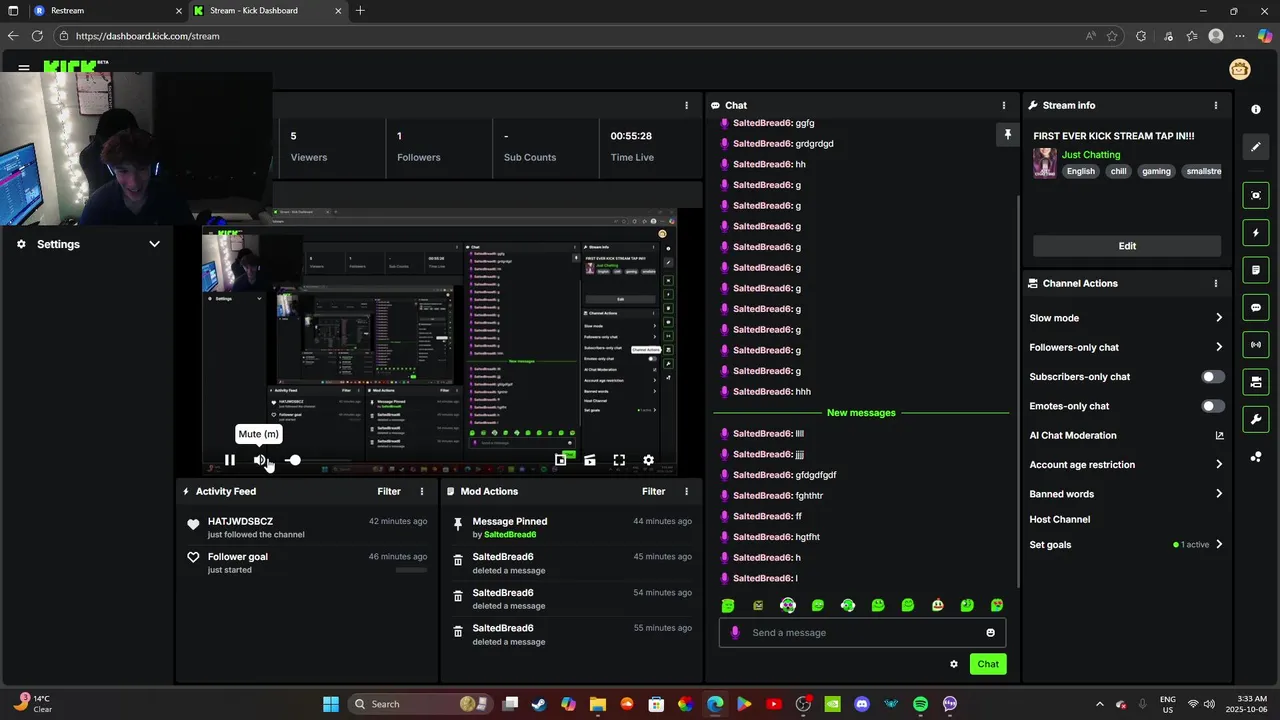Screen dimensions: 1280x720
Task: Enter fullscreen on the preview player
Action: click(619, 460)
